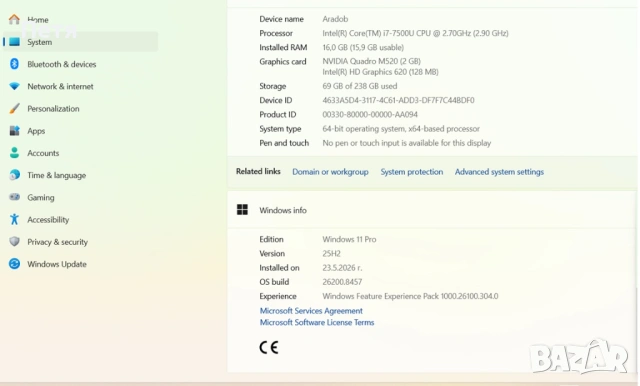Click the Home house icon in sidebar
The height and width of the screenshot is (386, 640).
14,19
